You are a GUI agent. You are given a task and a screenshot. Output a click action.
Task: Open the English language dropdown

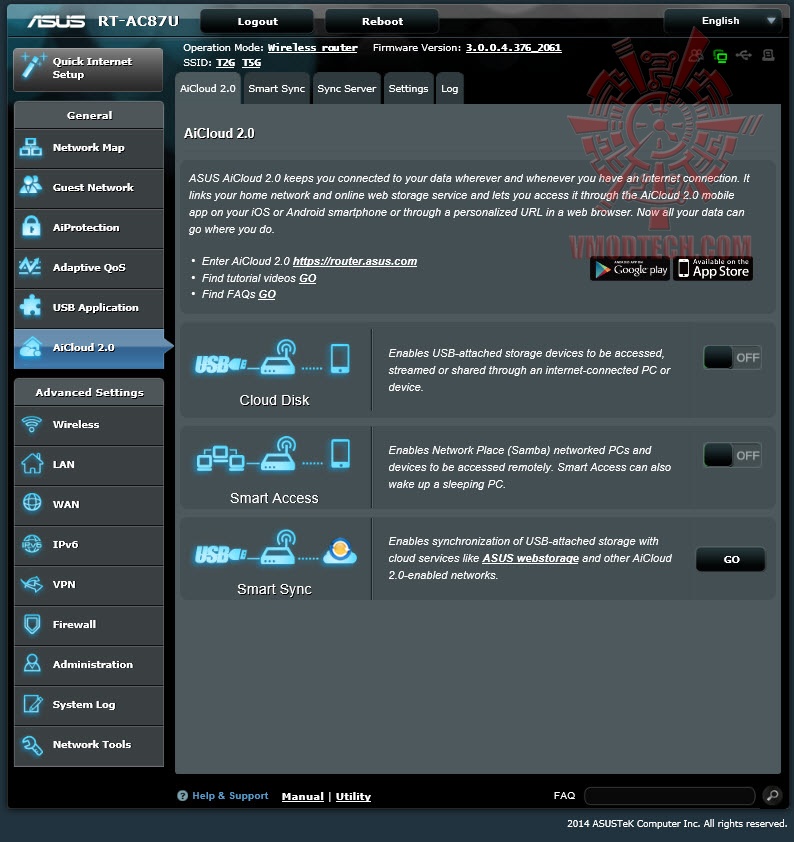click(x=723, y=21)
